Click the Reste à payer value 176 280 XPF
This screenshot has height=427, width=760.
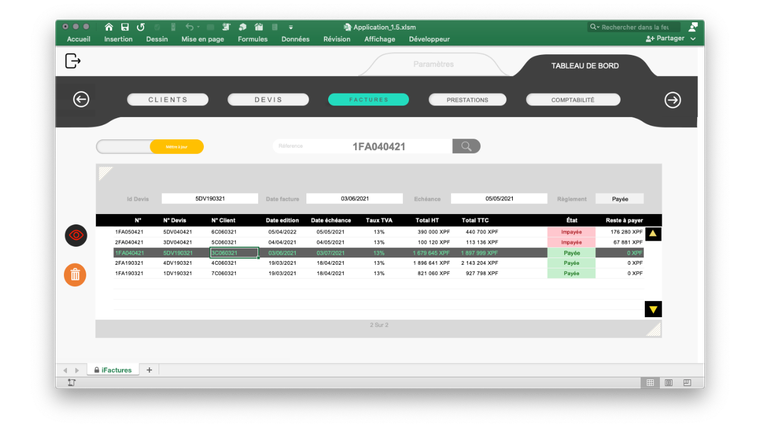coord(626,232)
